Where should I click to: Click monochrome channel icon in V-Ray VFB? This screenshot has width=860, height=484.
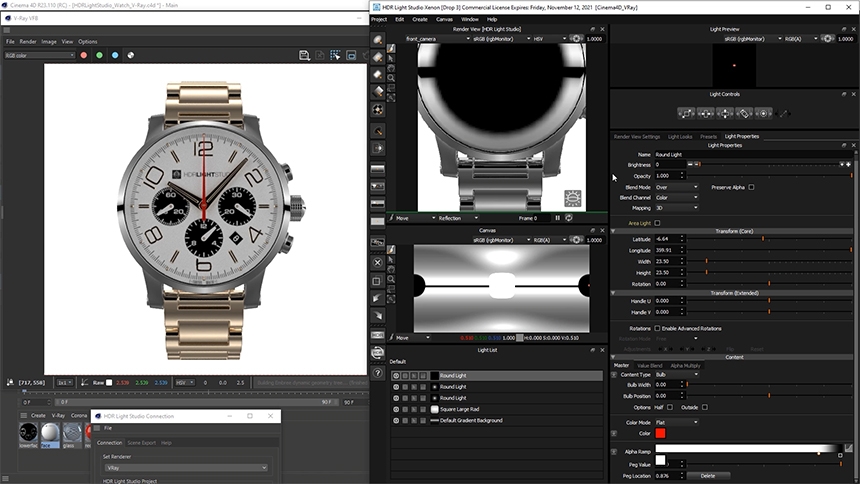(x=131, y=55)
